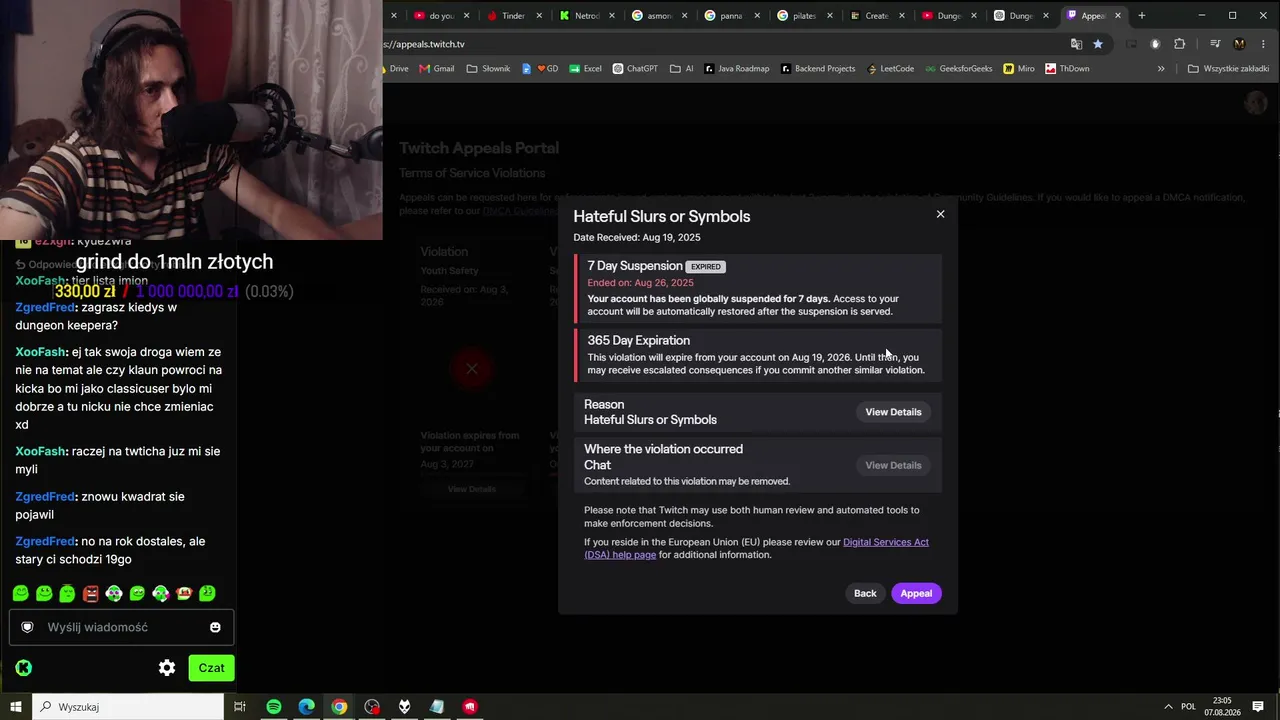
Task: Open the Excel bookmark
Action: [x=586, y=69]
